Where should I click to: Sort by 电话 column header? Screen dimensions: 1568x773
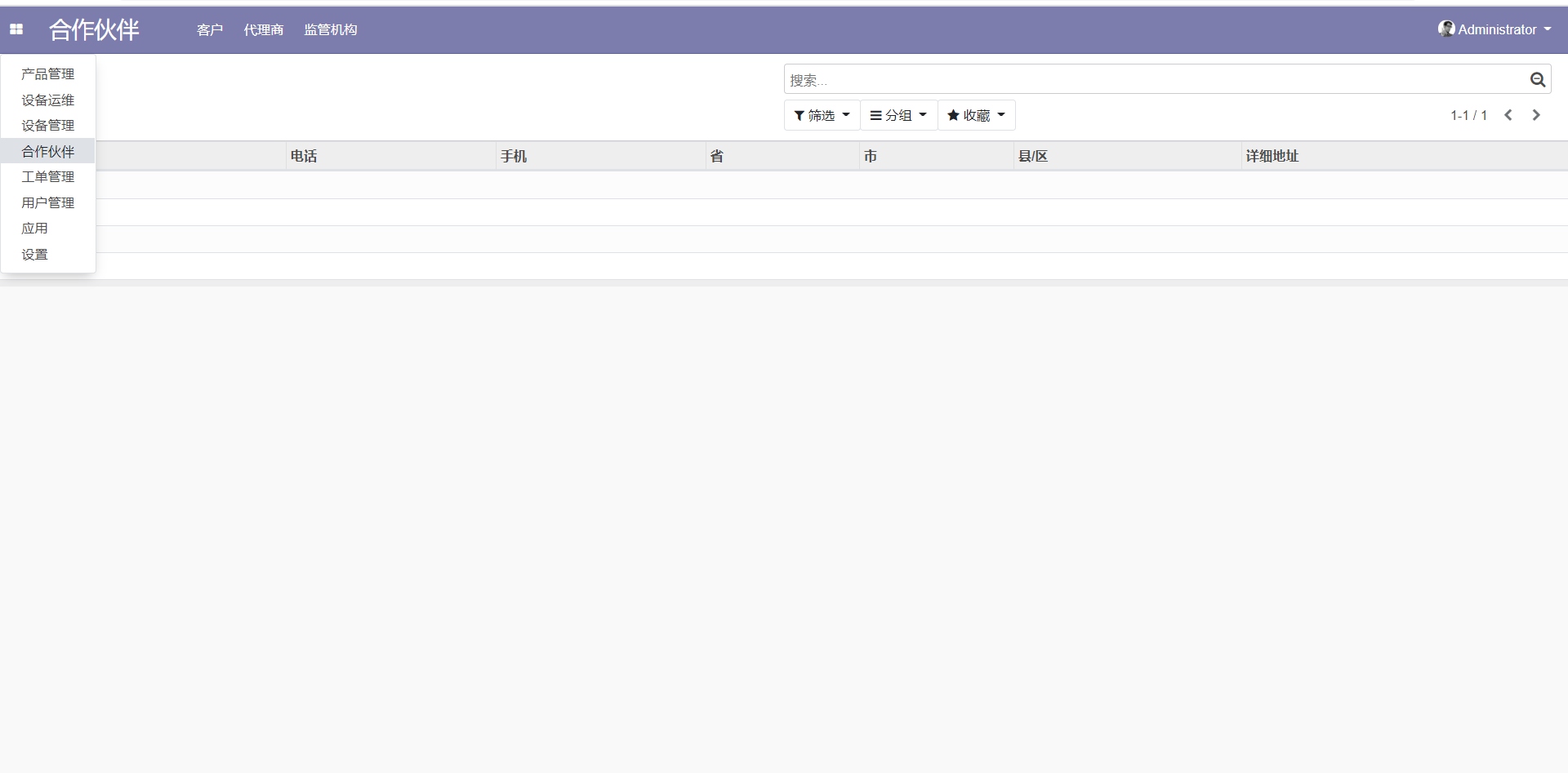391,156
